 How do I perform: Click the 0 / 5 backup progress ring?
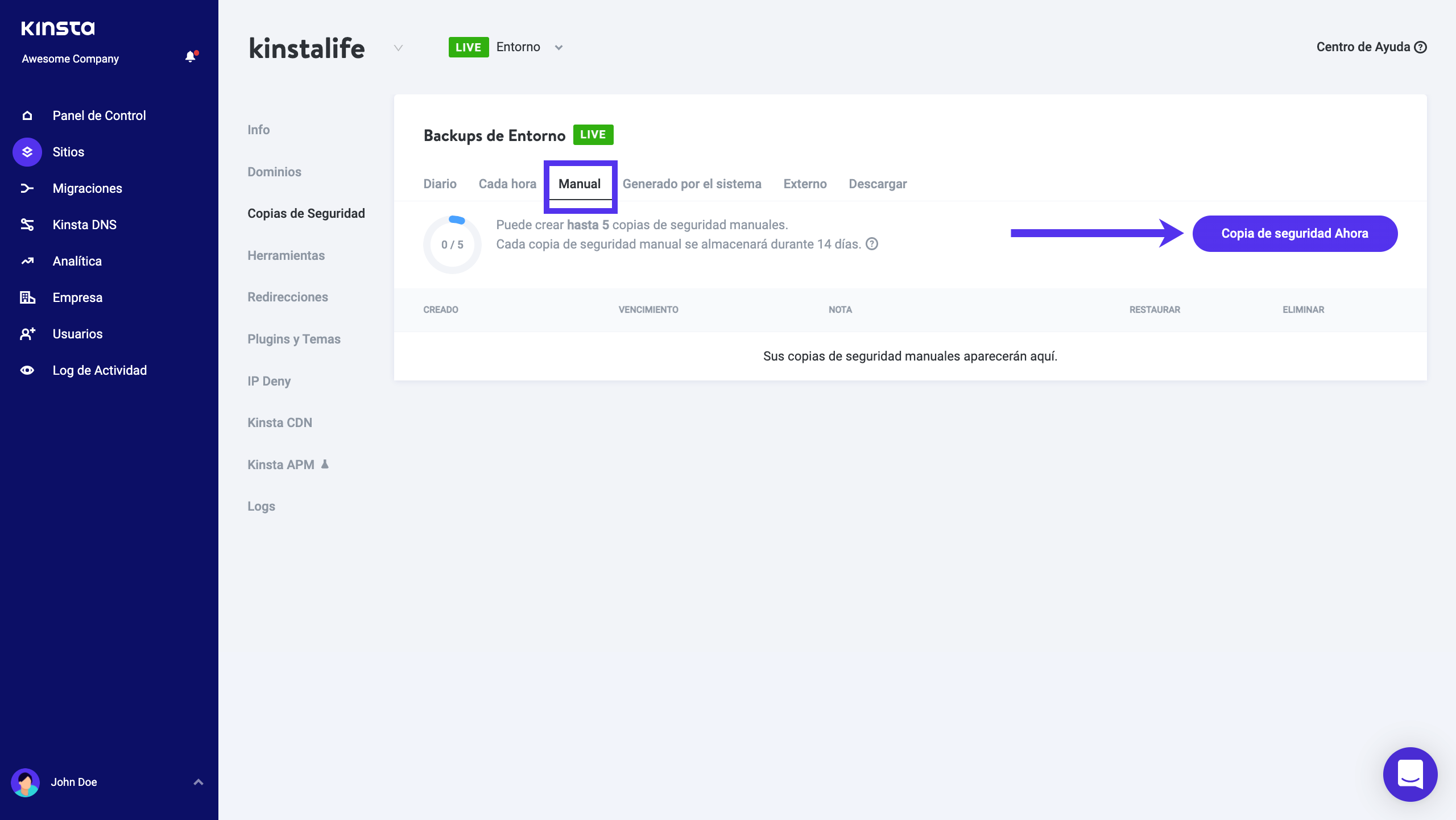452,245
